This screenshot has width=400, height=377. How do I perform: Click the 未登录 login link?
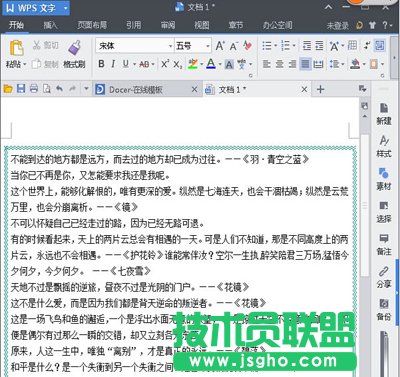point(337,25)
